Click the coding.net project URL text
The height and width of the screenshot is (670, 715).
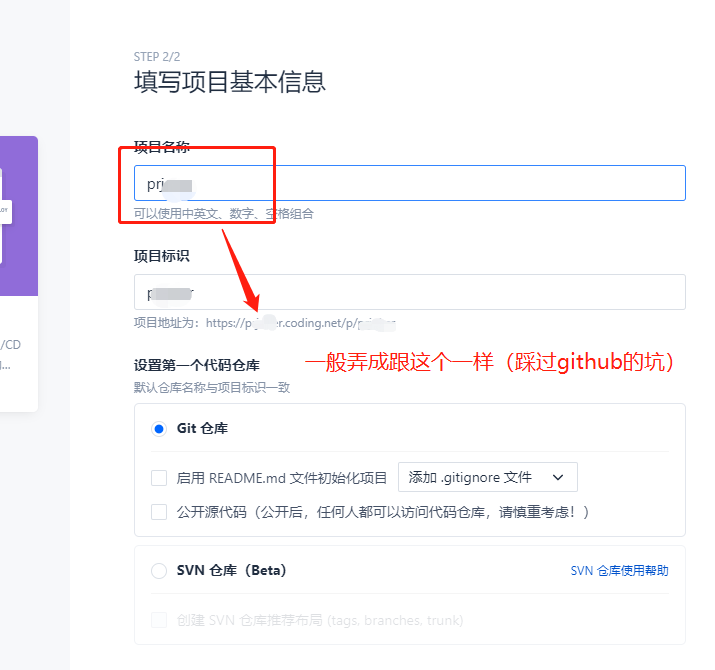pos(301,323)
